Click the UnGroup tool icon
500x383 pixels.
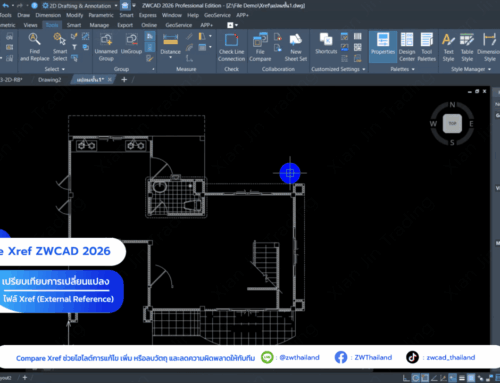(x=131, y=40)
